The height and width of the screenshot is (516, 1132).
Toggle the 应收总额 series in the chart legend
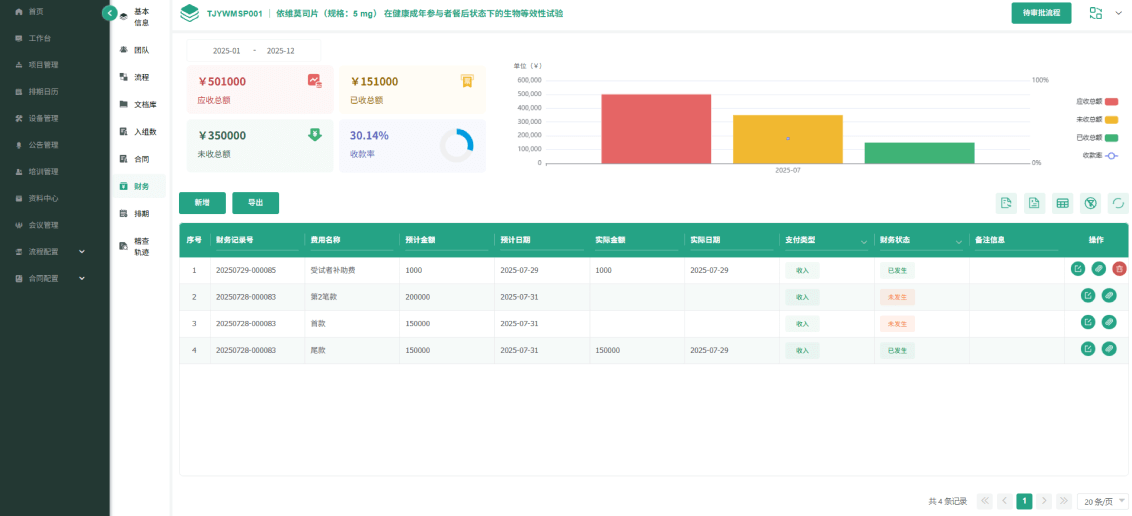1110,101
